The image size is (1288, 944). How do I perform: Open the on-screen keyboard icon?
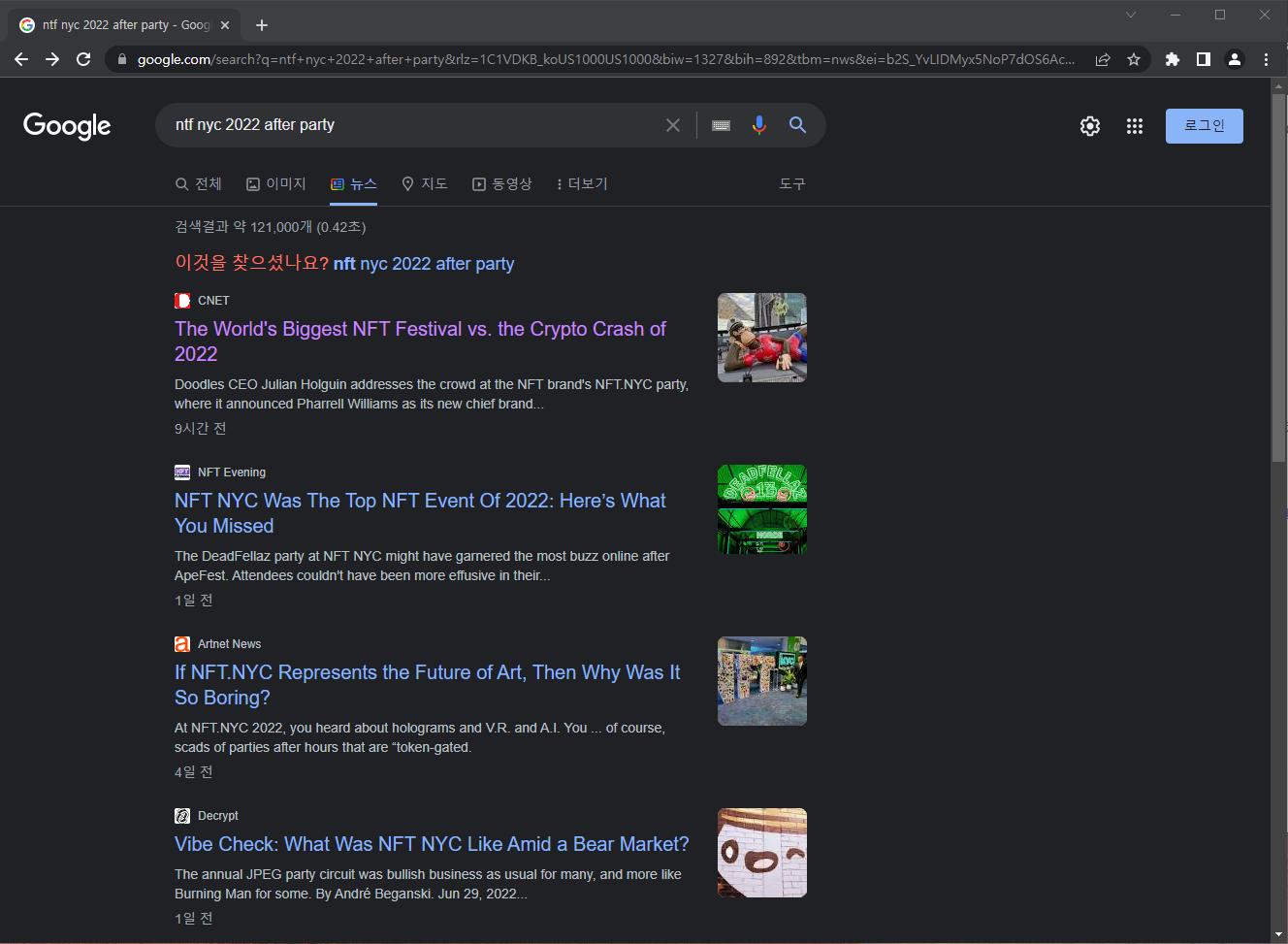[721, 125]
